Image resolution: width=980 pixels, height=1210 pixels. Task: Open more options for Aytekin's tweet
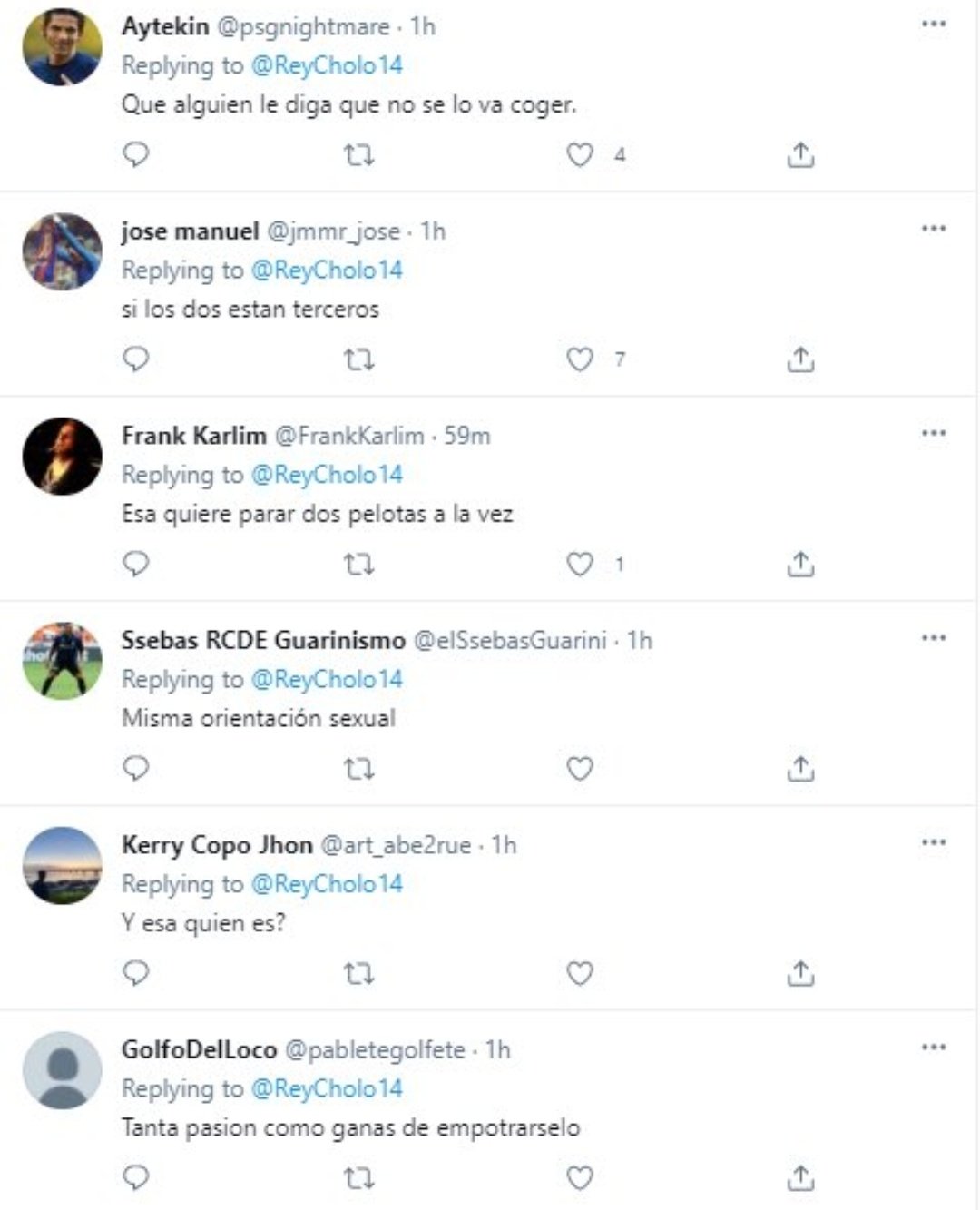pyautogui.click(x=934, y=25)
